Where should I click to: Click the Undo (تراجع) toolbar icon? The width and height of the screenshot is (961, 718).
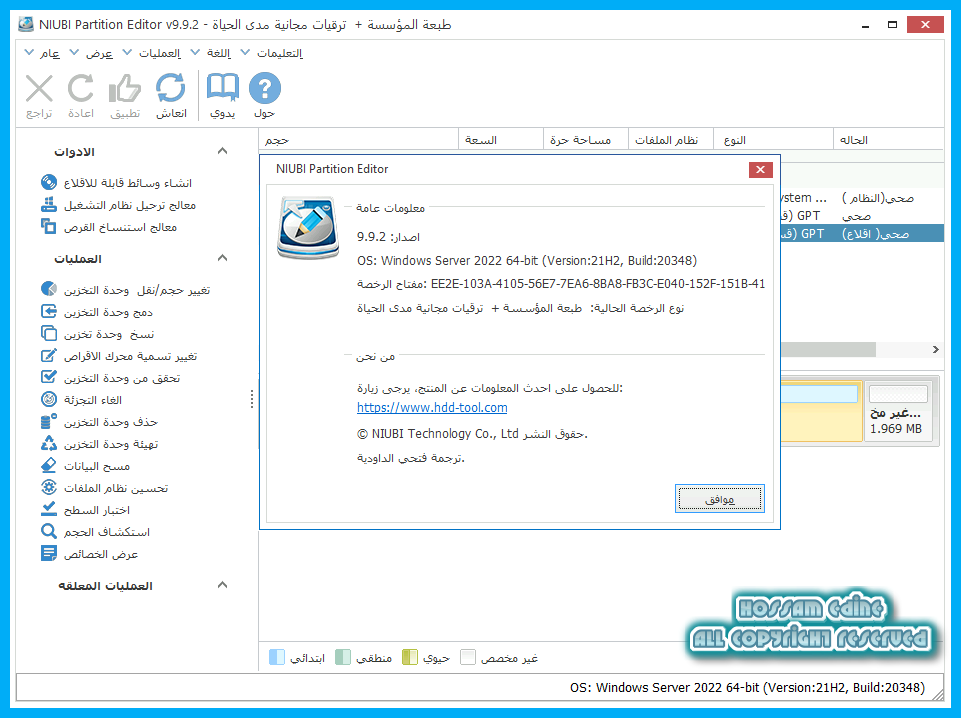[39, 89]
